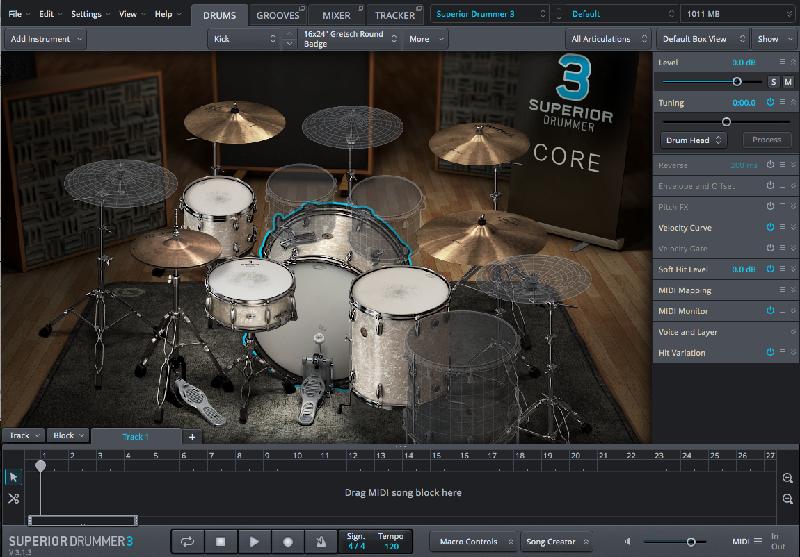The image size is (800, 557).
Task: Open the Velocity Curve menu icon
Action: coord(782,227)
